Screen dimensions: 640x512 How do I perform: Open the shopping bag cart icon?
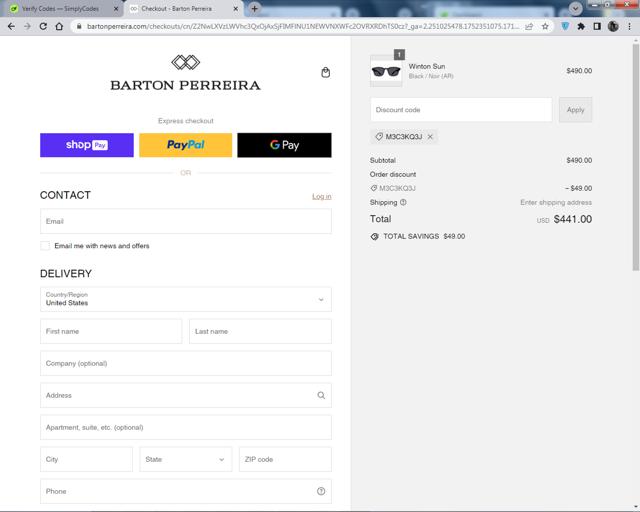pos(325,73)
